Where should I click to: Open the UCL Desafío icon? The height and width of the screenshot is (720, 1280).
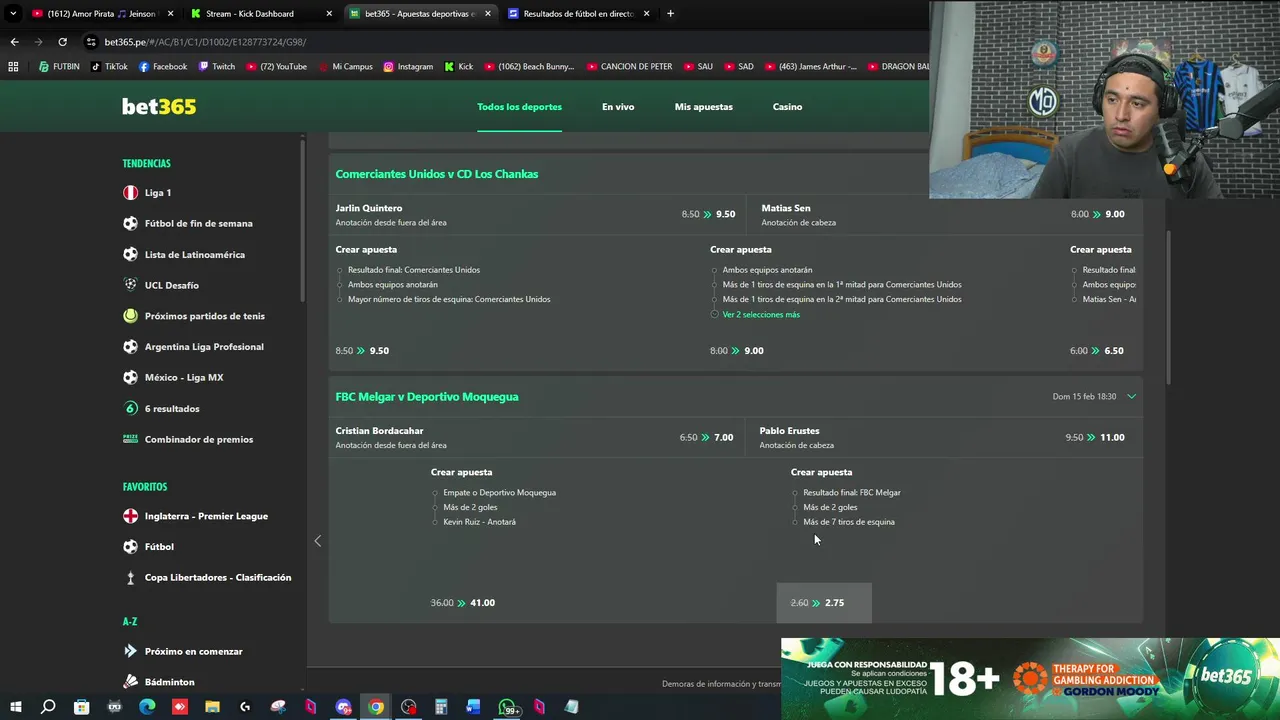coord(130,285)
